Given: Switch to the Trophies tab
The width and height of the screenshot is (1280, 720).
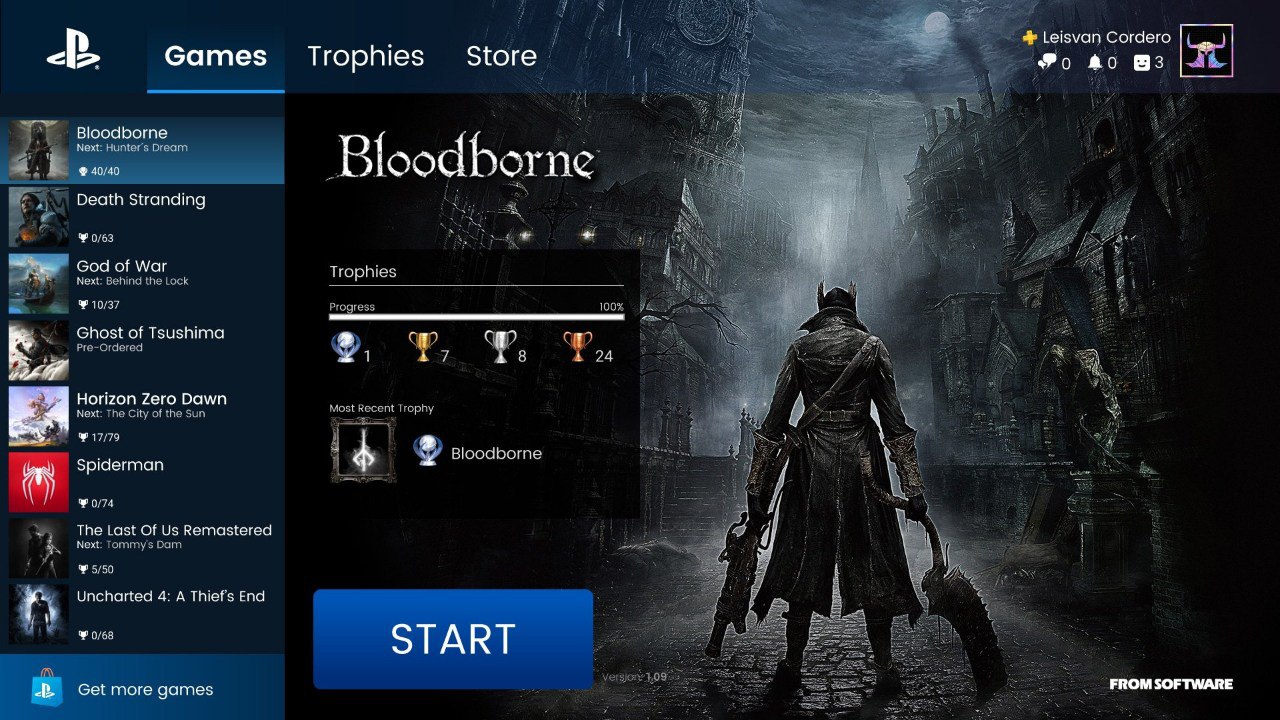Looking at the screenshot, I should pos(366,56).
